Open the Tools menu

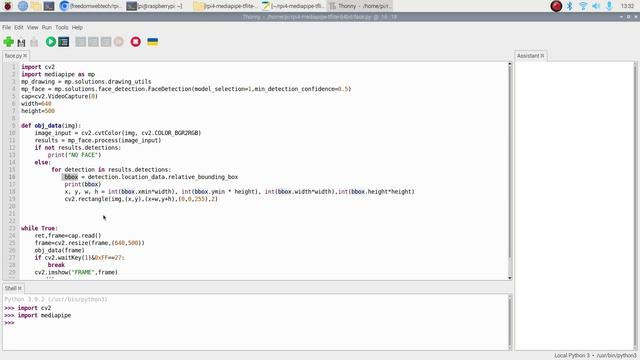[62, 27]
